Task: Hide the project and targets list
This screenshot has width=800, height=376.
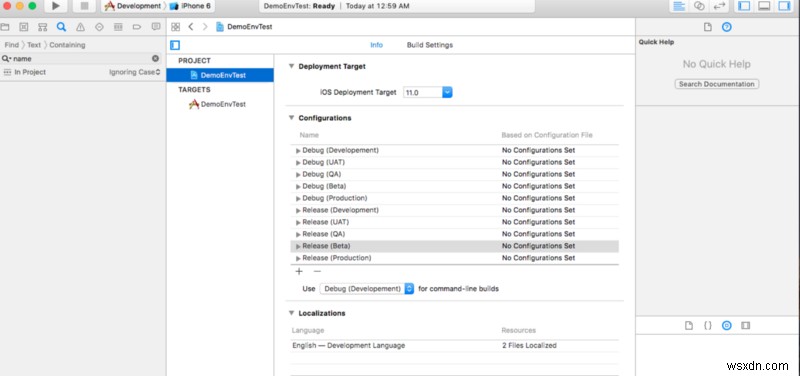Action: click(175, 45)
